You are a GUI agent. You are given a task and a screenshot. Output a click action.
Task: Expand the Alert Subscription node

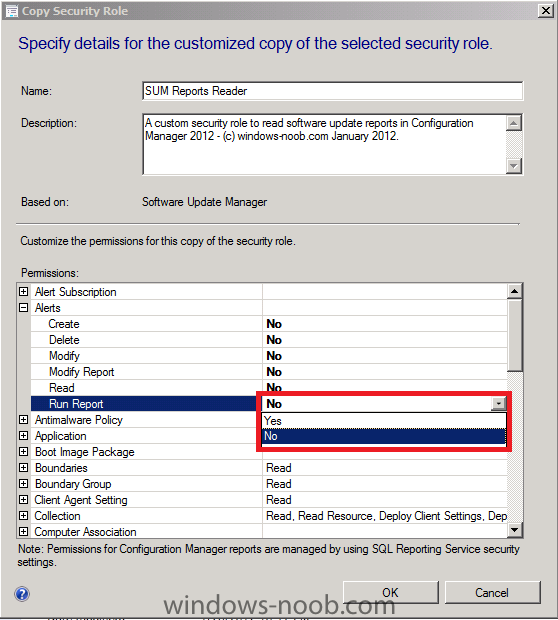click(x=24, y=292)
